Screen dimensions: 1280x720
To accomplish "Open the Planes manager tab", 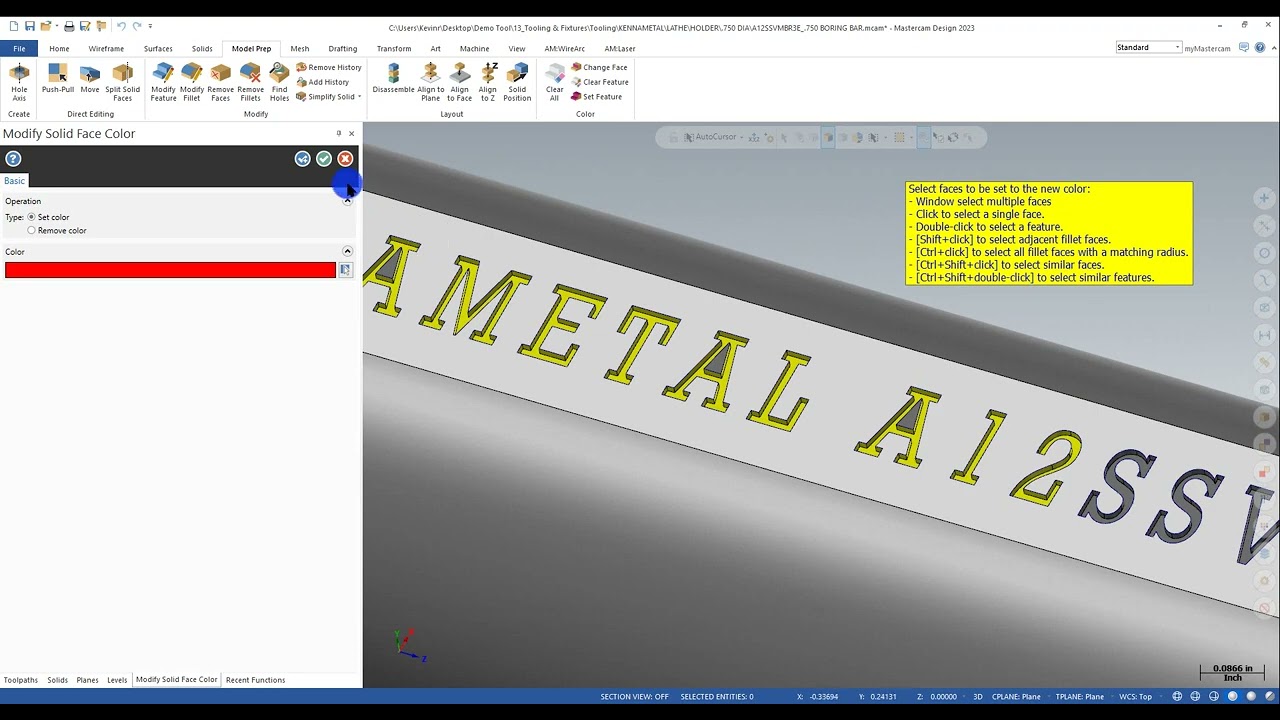I will tap(88, 680).
